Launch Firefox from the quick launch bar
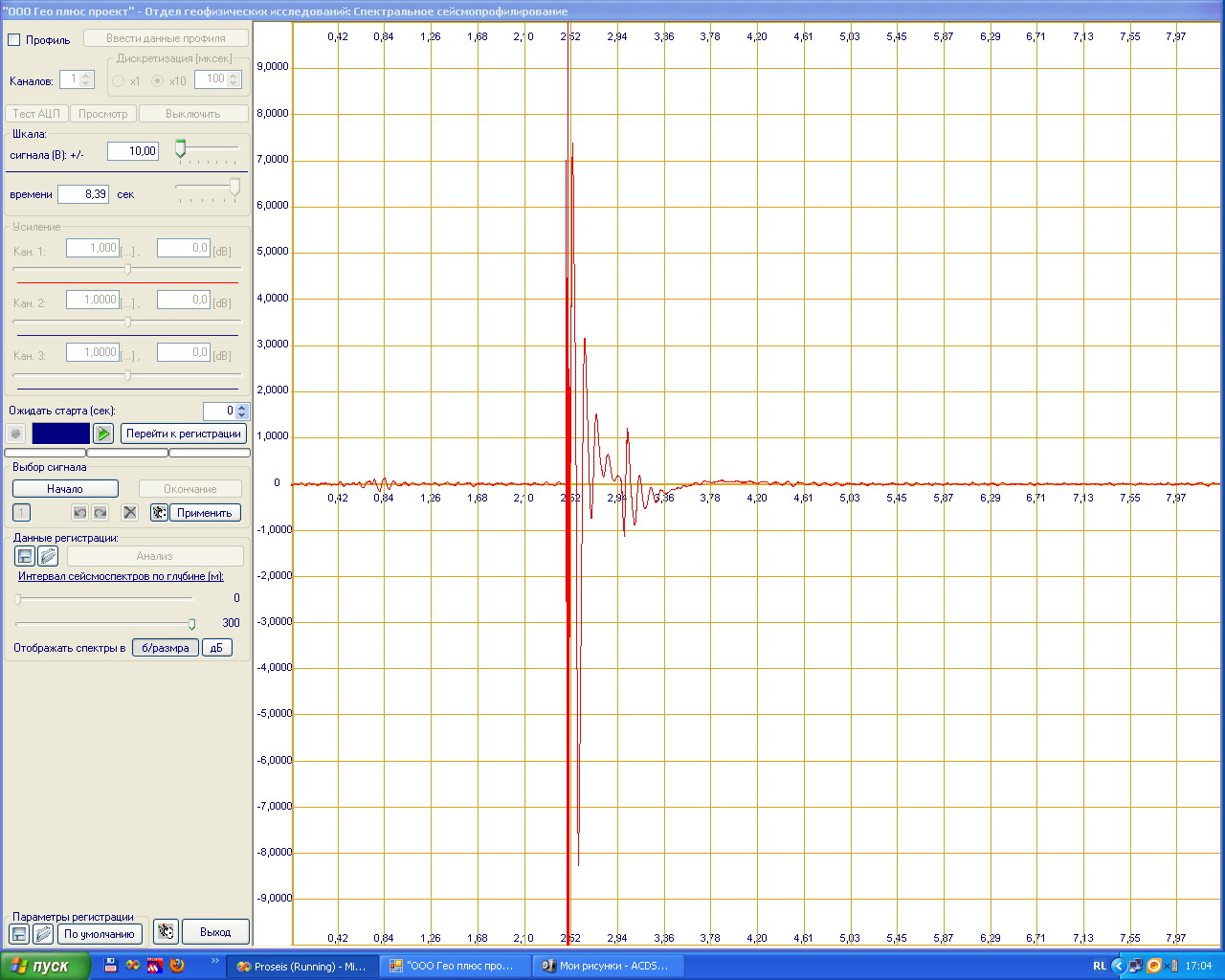Viewport: 1225px width, 980px height. point(177,966)
